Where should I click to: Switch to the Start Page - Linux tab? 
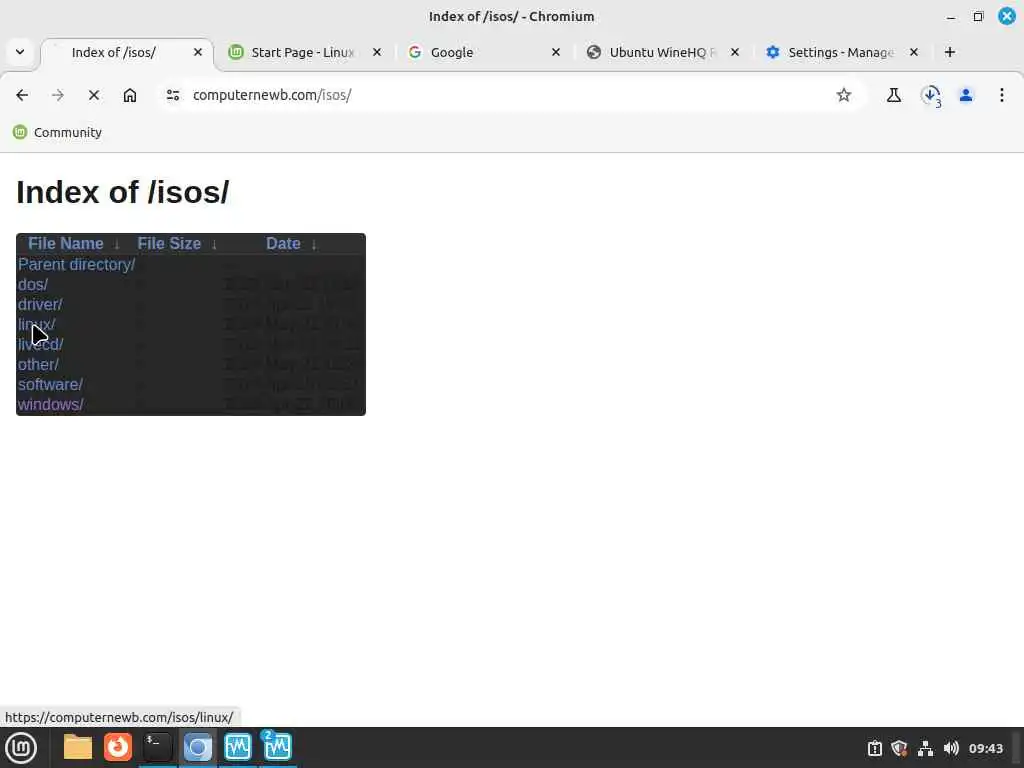302,52
